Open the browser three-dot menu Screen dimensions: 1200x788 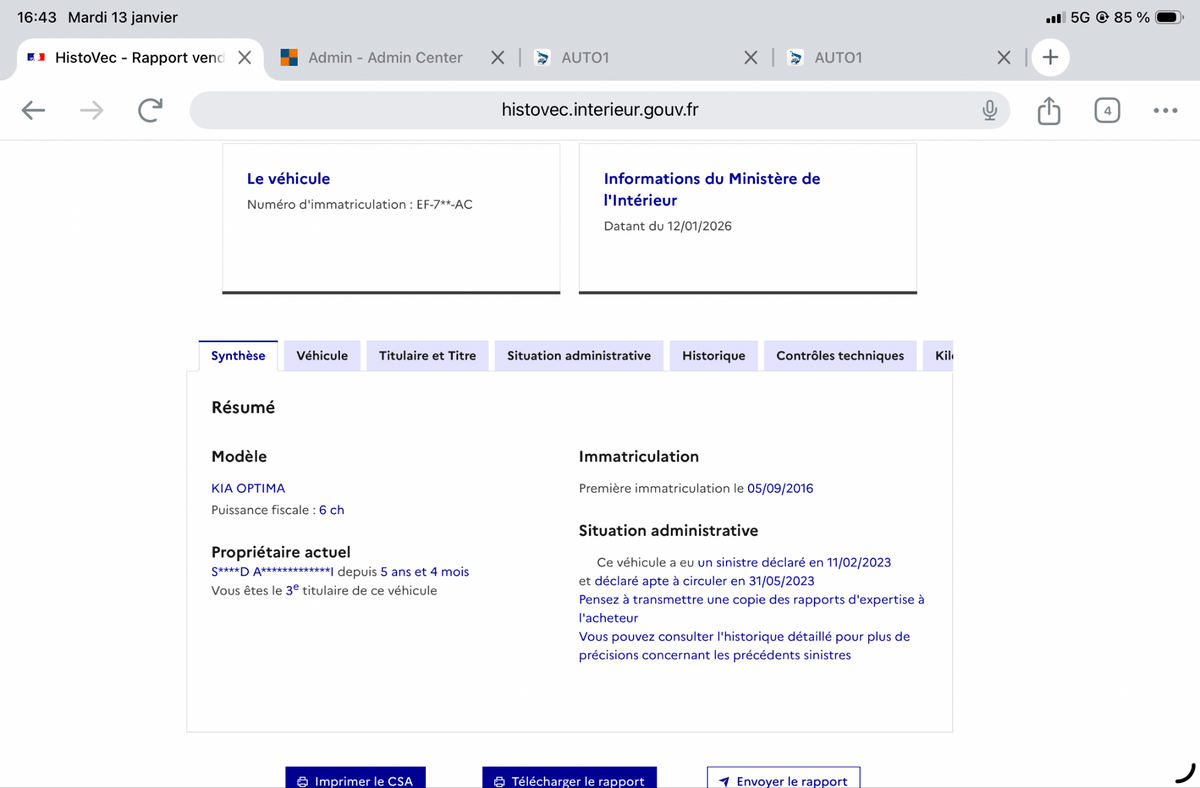[x=1165, y=110]
